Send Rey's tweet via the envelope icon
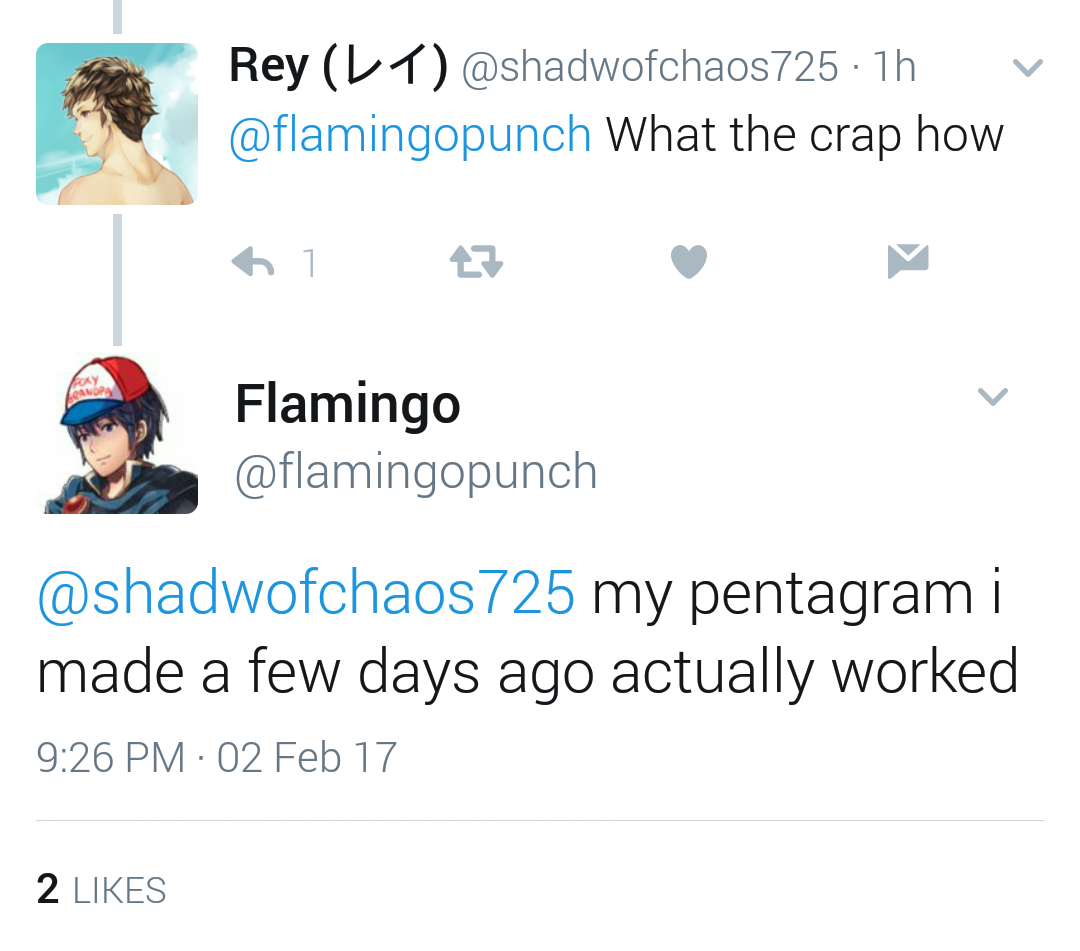Screen dimensions: 1080x951 pyautogui.click(x=908, y=260)
